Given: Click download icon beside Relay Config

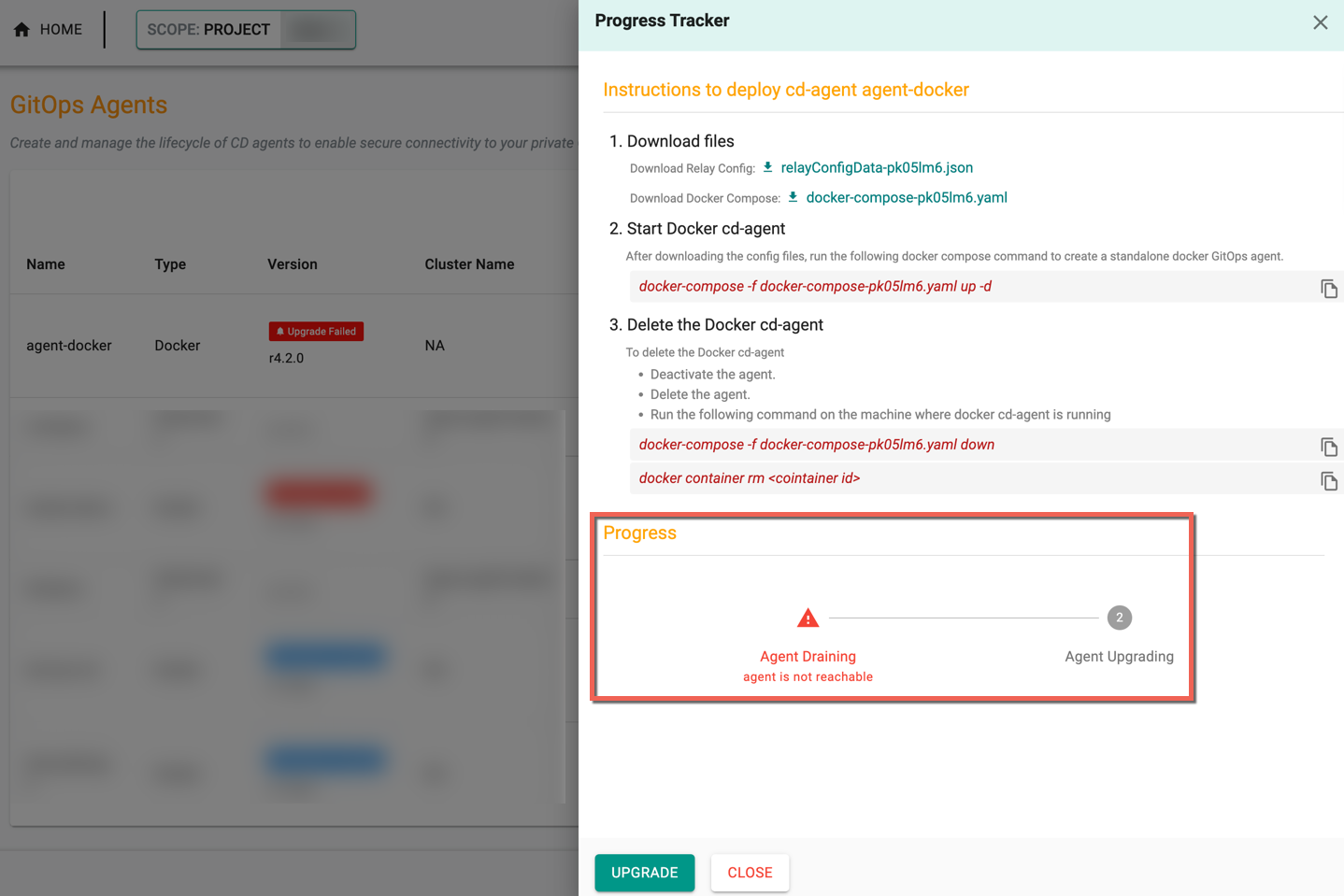Looking at the screenshot, I should 768,167.
